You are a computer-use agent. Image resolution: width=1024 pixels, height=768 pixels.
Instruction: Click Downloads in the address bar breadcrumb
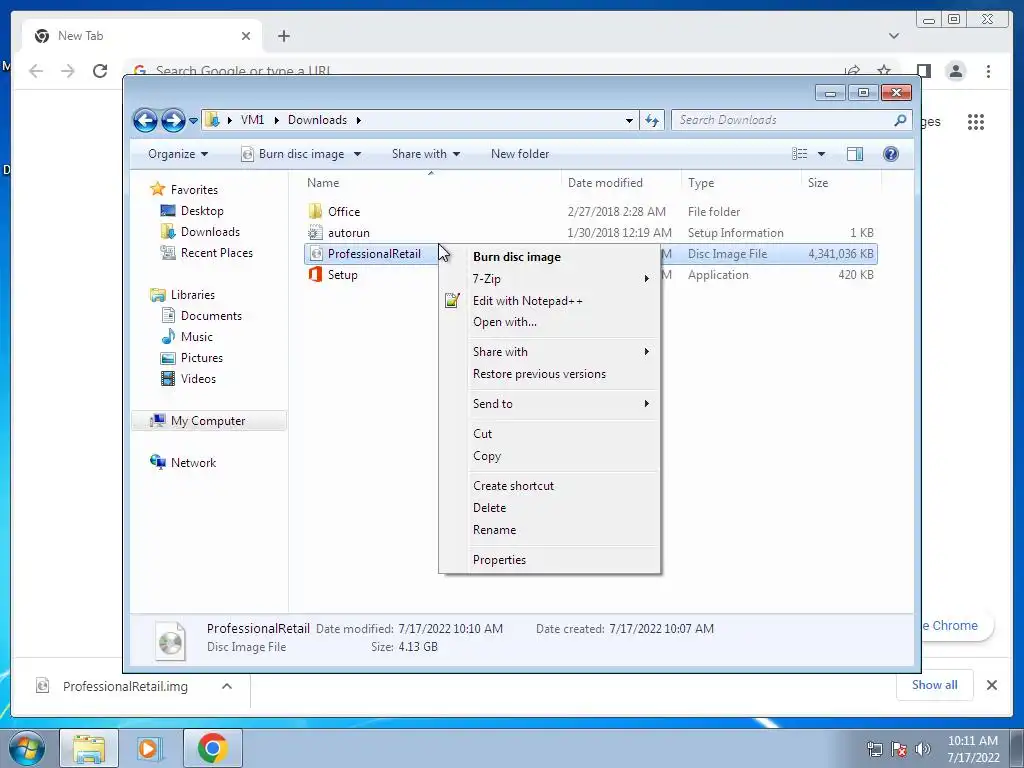317,120
